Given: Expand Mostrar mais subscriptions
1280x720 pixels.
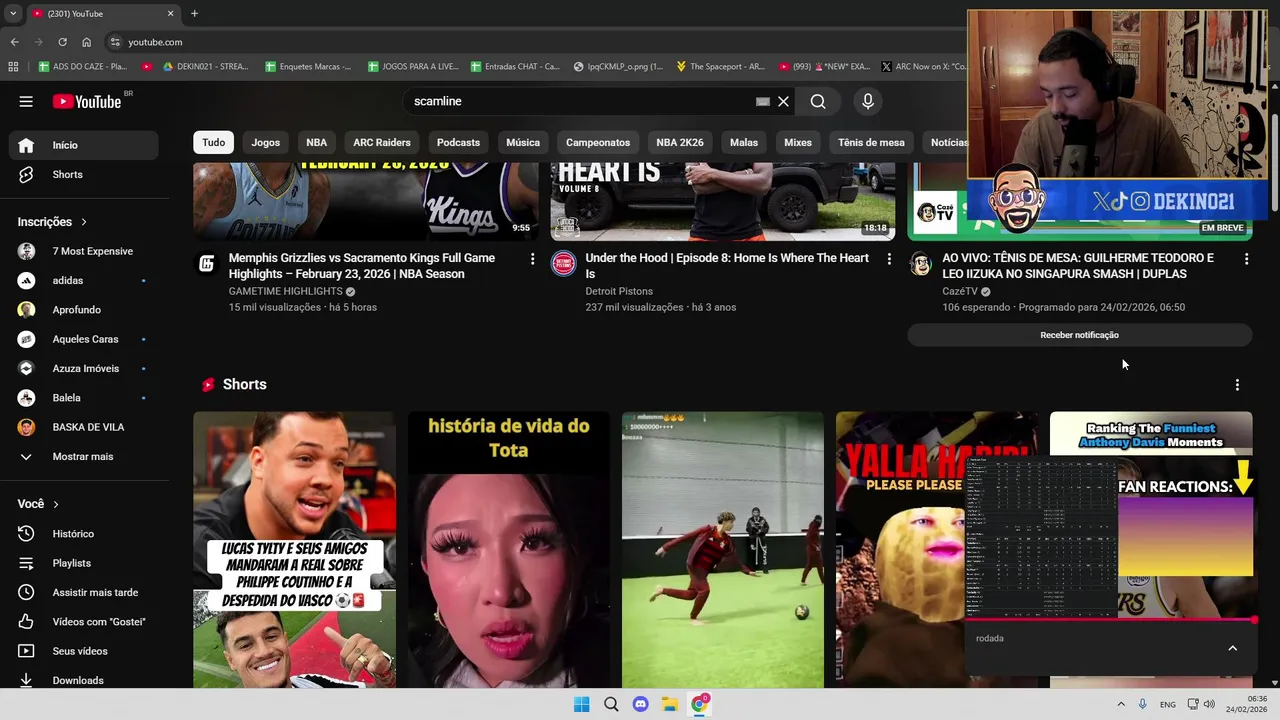Looking at the screenshot, I should pyautogui.click(x=84, y=456).
